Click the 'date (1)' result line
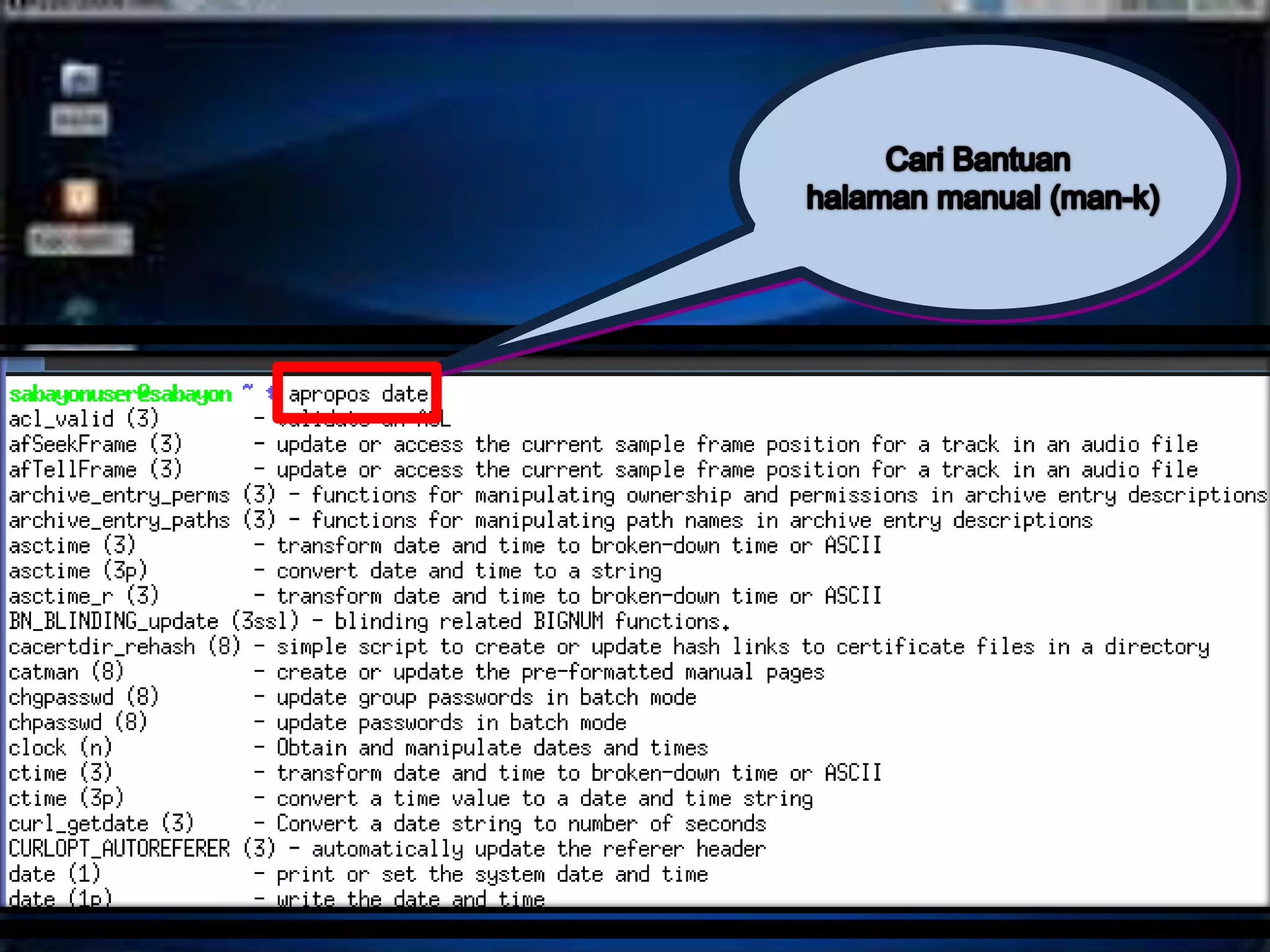Screen dimensions: 1270x952 click(55, 874)
